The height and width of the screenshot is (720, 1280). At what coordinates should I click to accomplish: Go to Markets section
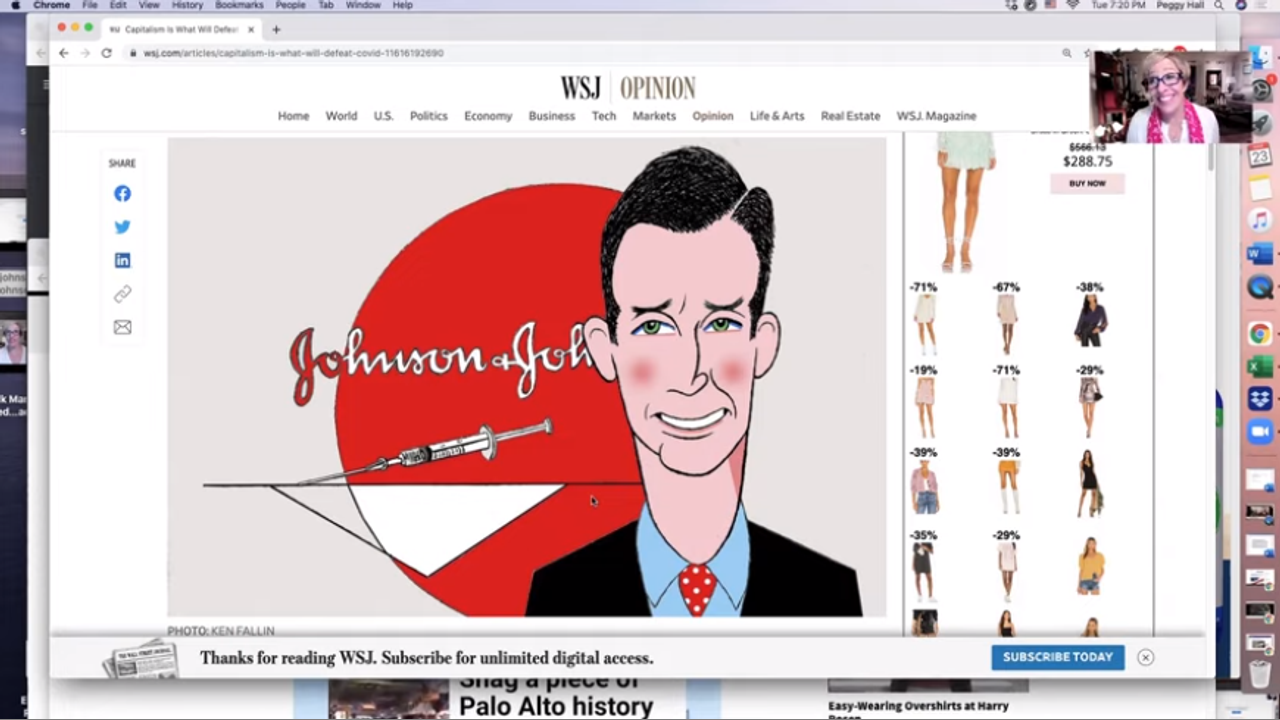tap(654, 116)
